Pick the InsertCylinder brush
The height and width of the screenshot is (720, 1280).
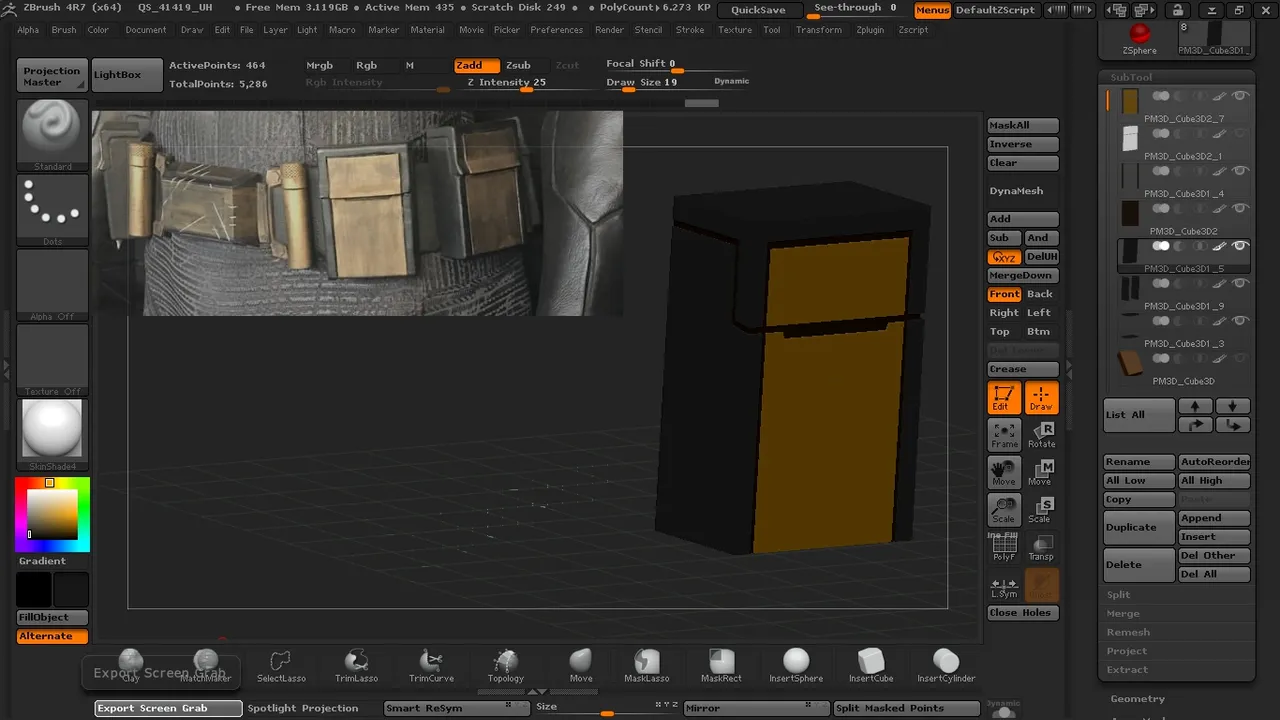(946, 665)
